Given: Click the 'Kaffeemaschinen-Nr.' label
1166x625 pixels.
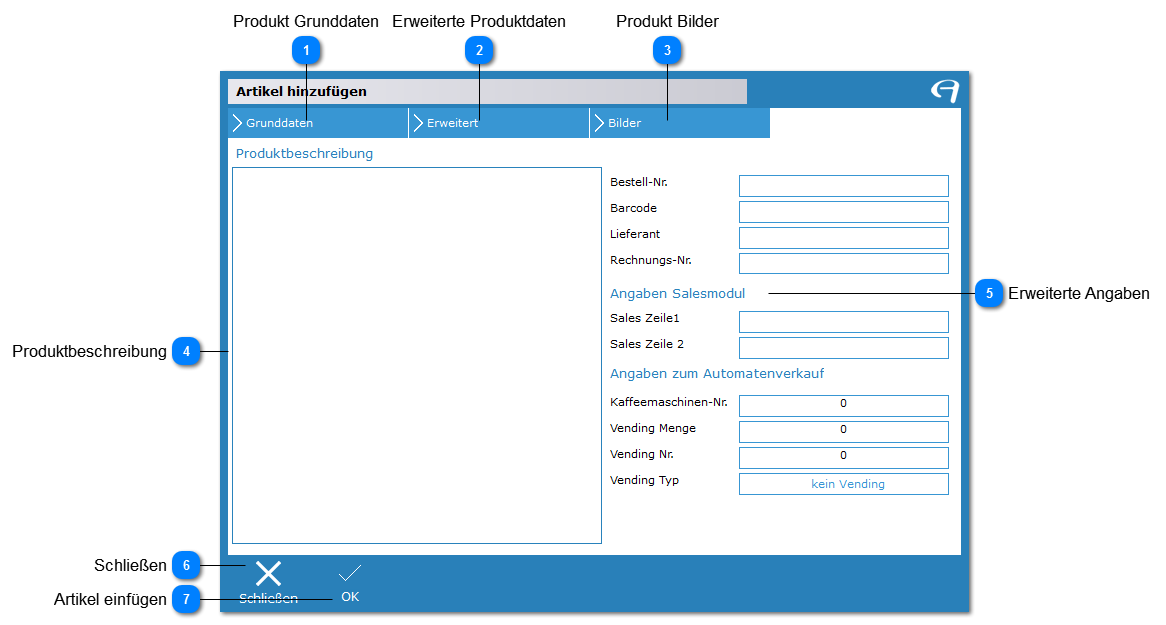Looking at the screenshot, I should click(x=669, y=403).
